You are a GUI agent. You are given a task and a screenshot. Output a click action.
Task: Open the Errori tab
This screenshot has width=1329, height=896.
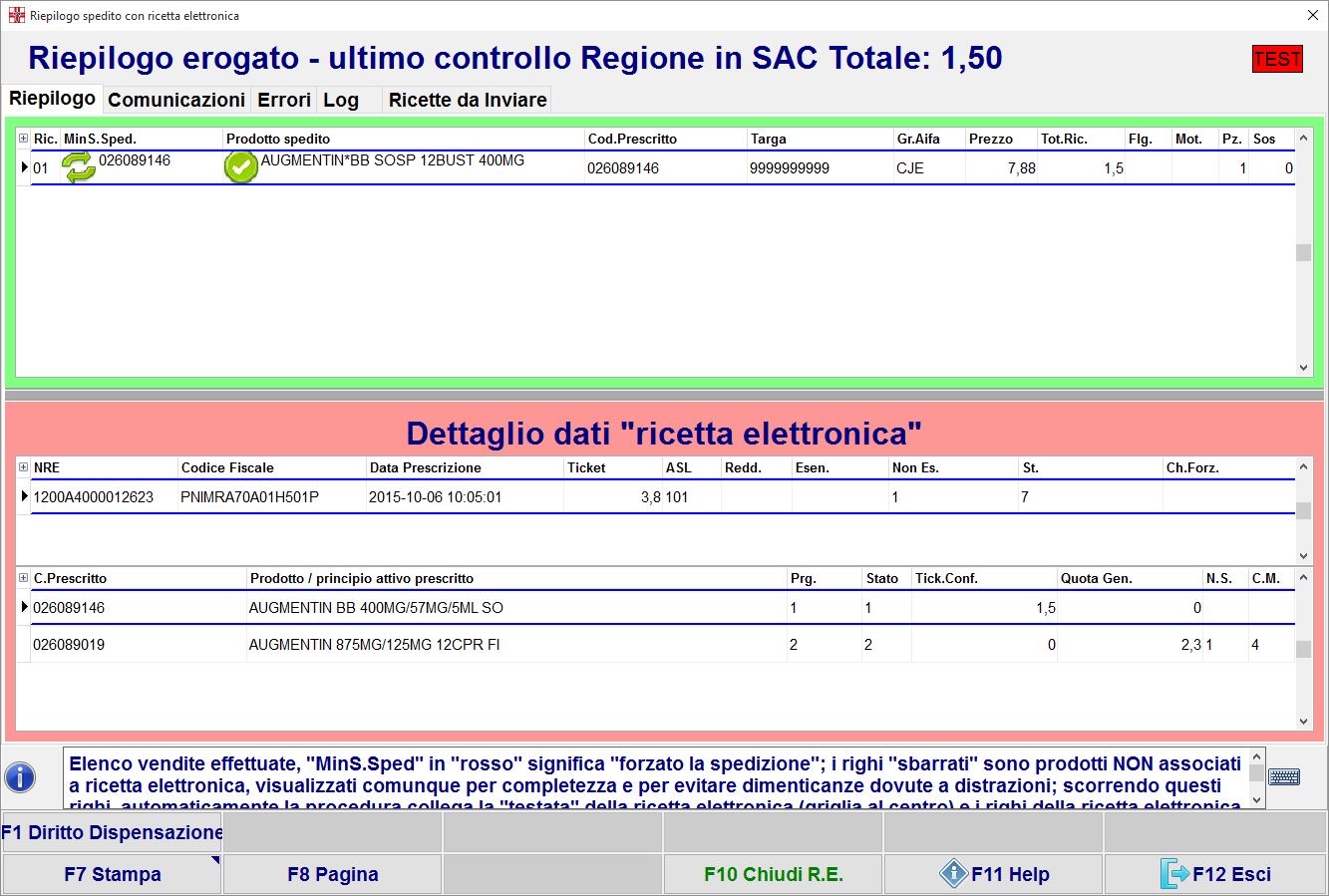[284, 100]
